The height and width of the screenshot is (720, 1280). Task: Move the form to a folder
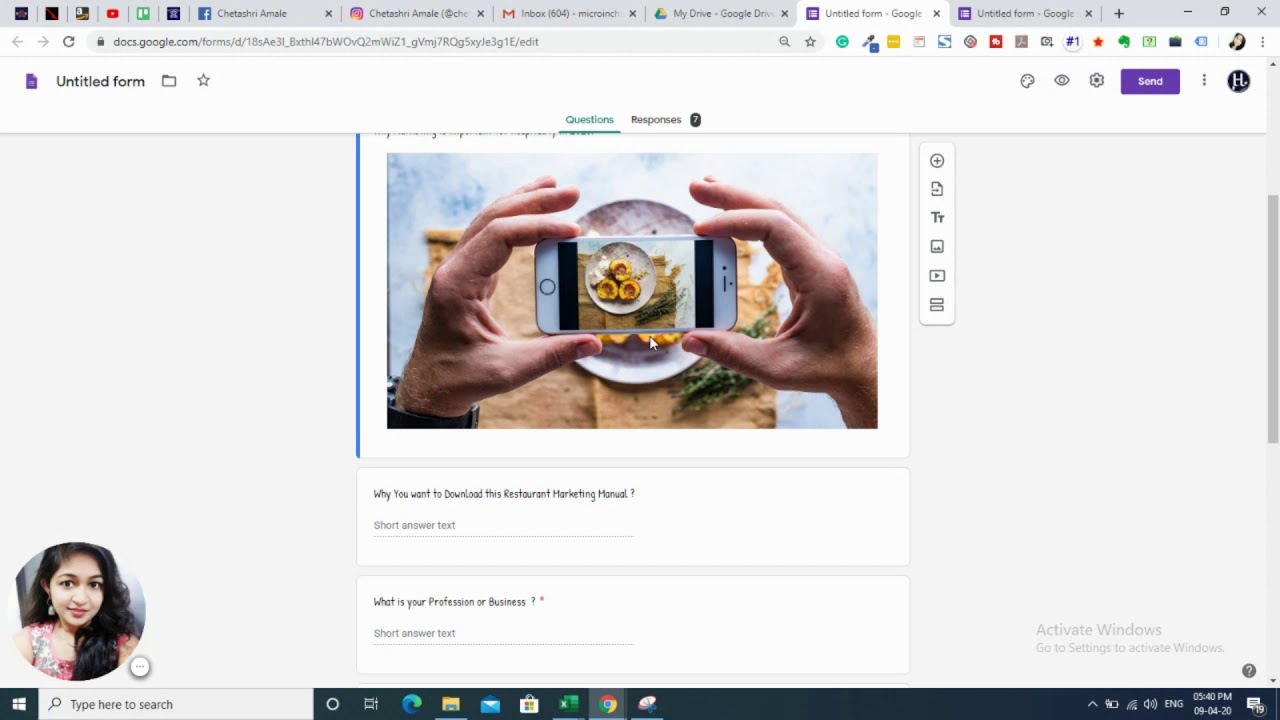(169, 81)
